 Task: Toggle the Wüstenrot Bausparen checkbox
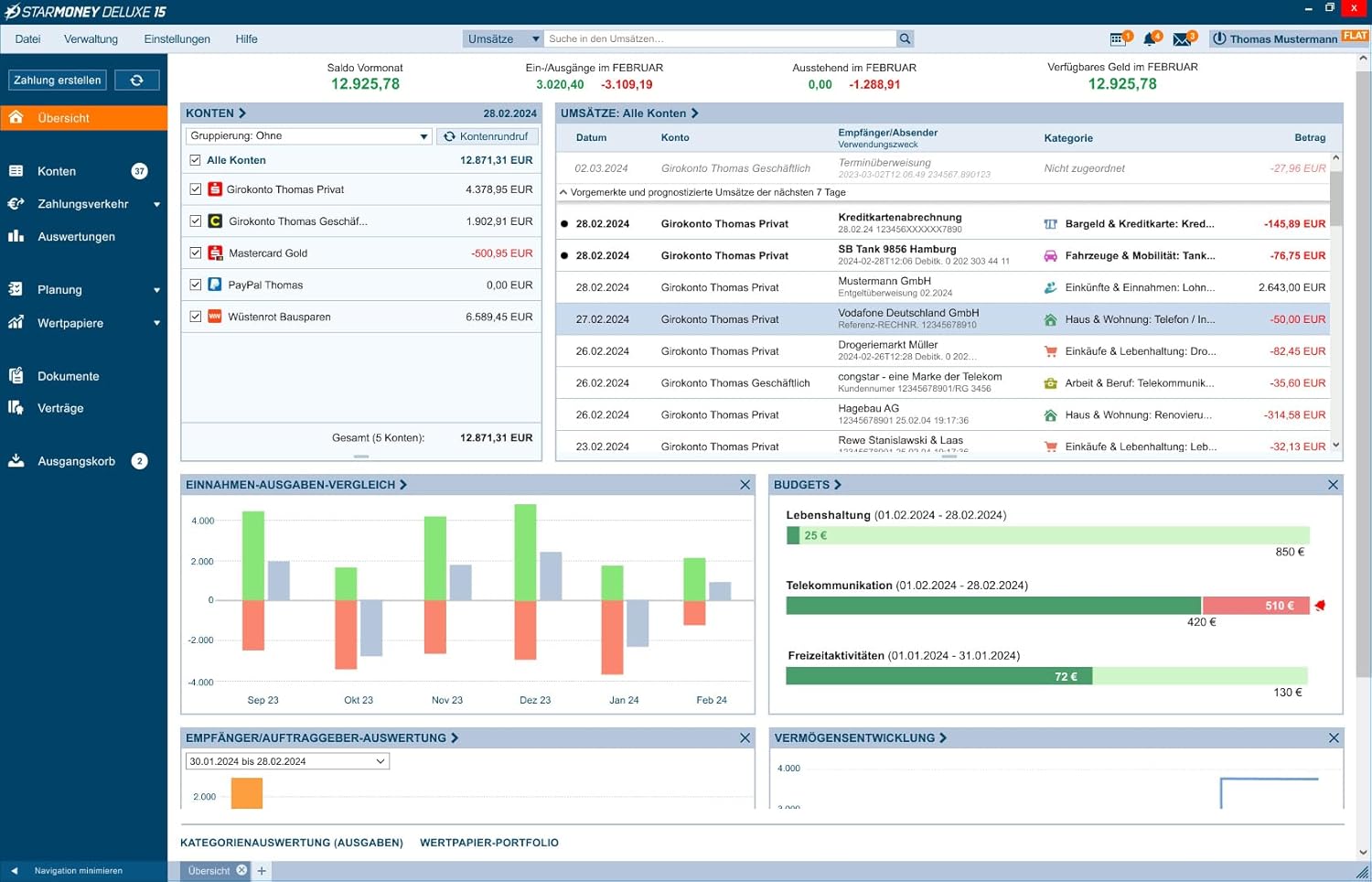click(195, 317)
